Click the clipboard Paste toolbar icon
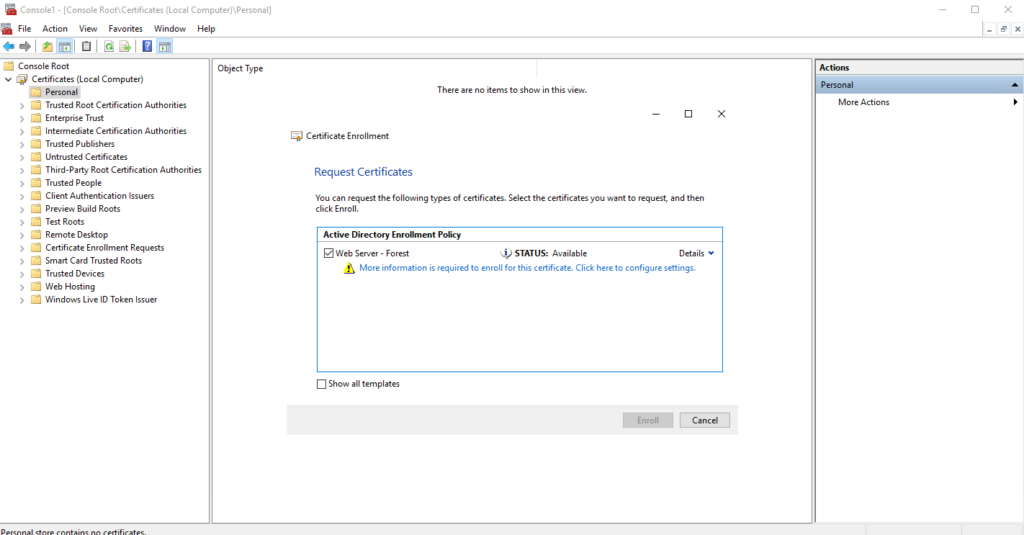The width and height of the screenshot is (1024, 535). pos(86,47)
